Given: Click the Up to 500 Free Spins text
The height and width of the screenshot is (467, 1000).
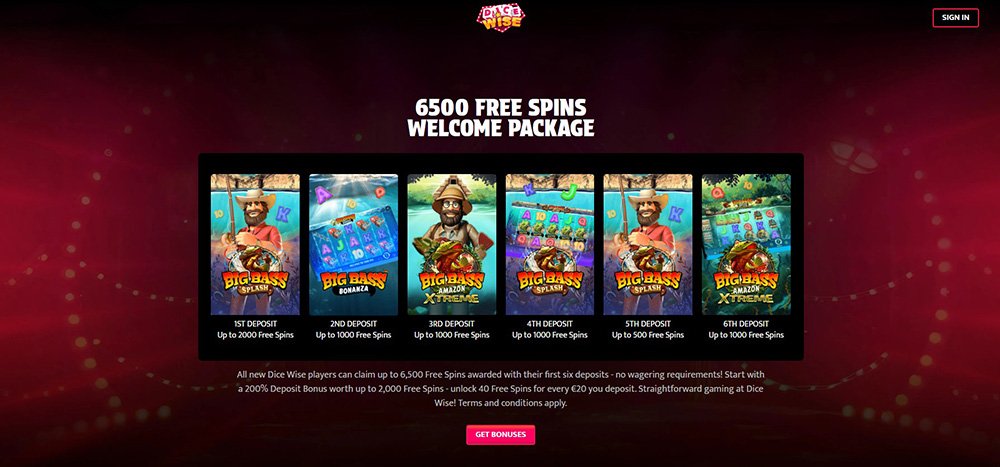Looking at the screenshot, I should 648,335.
